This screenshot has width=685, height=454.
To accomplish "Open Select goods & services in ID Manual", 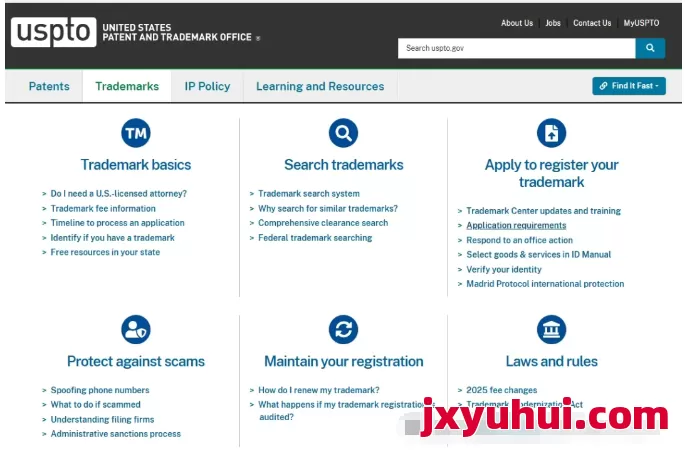I will point(539,254).
